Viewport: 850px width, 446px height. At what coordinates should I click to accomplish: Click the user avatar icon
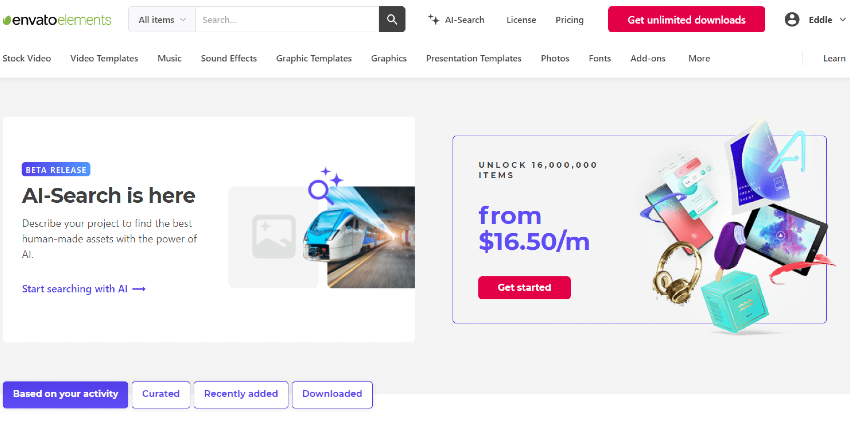792,19
